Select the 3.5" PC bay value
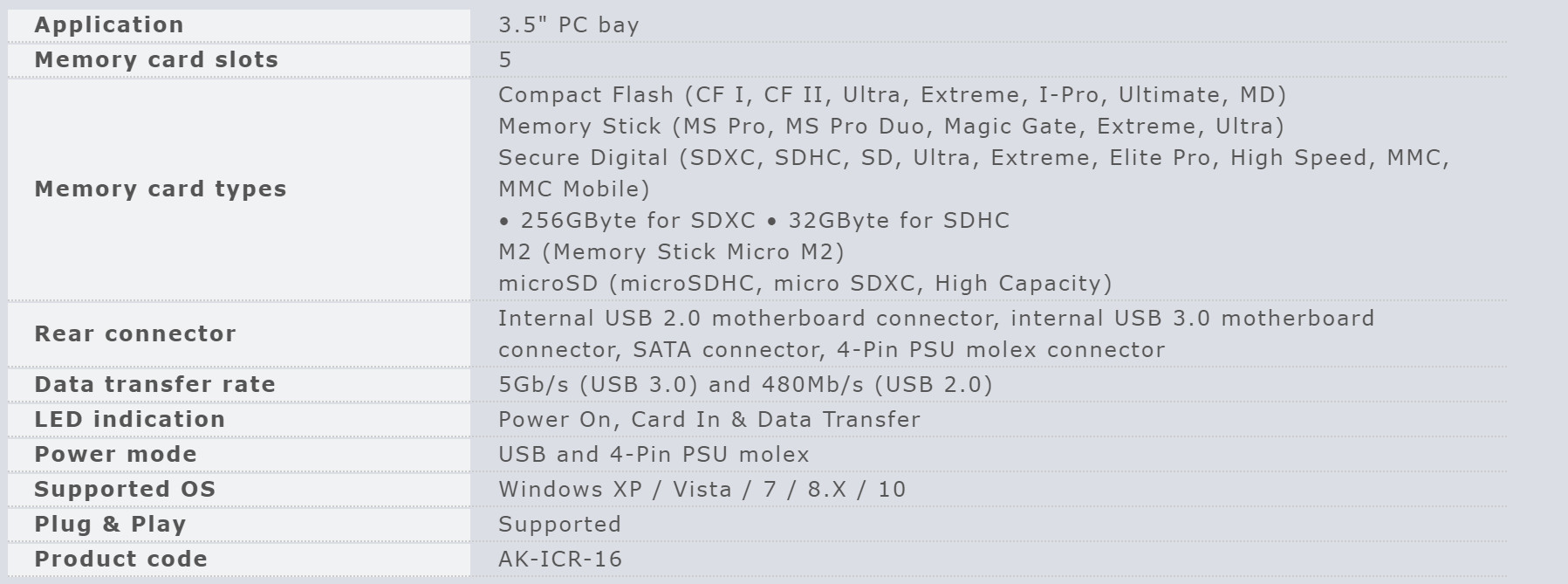Viewport: 1568px width, 584px height. pyautogui.click(x=569, y=24)
